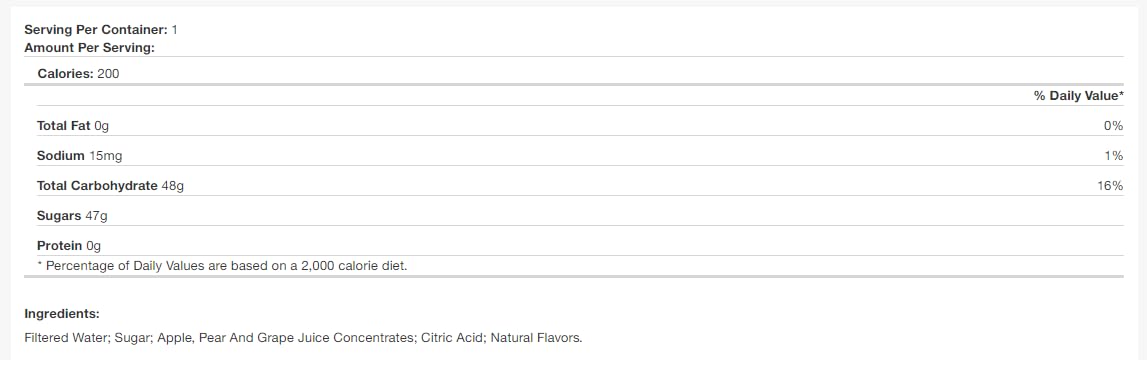
Task: Click the 0% daily value figure
Action: 1113,126
